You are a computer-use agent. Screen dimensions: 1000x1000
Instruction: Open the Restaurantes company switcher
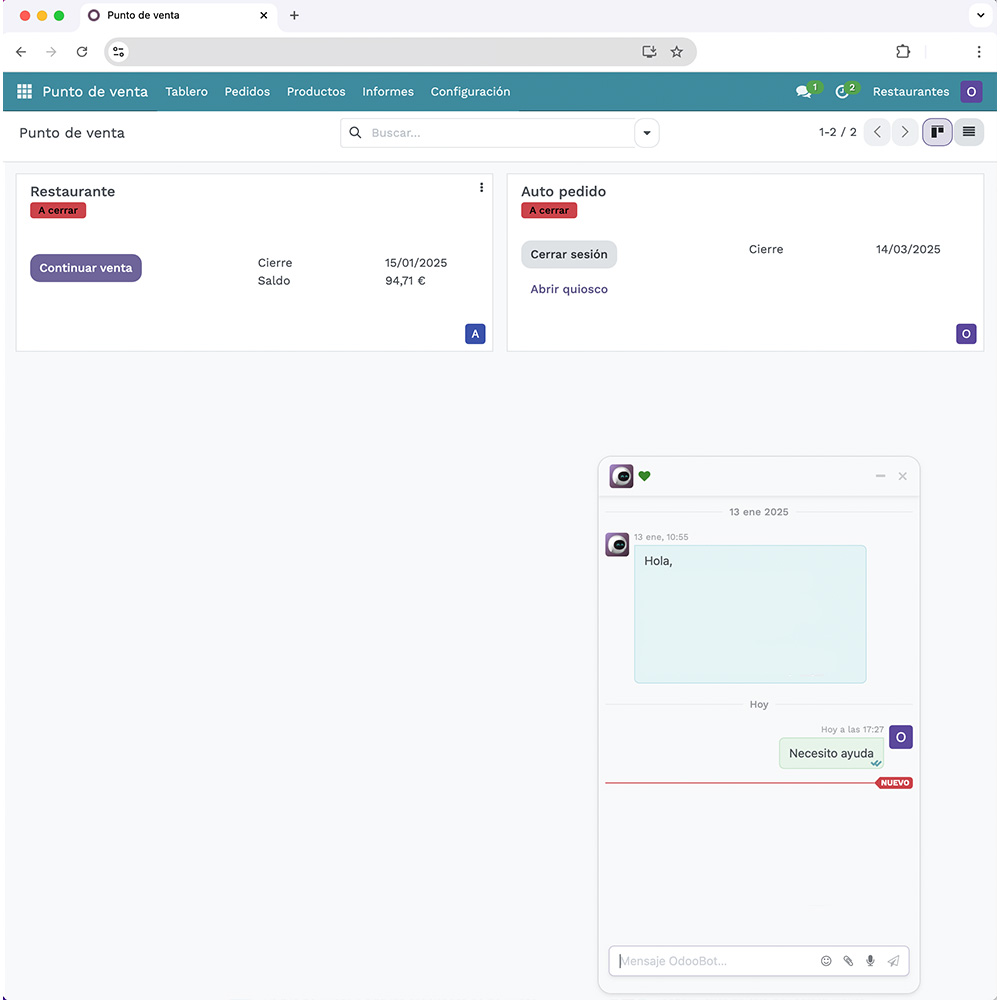coord(910,92)
